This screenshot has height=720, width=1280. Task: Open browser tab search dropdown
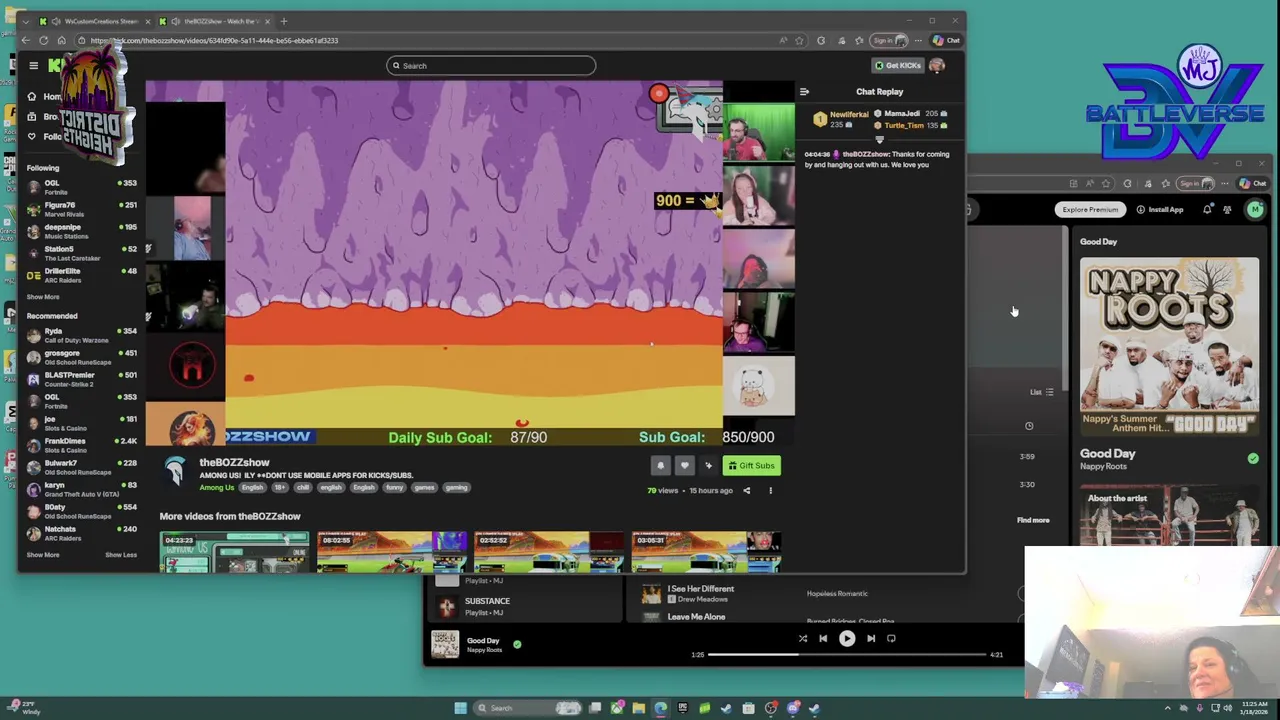[25, 21]
